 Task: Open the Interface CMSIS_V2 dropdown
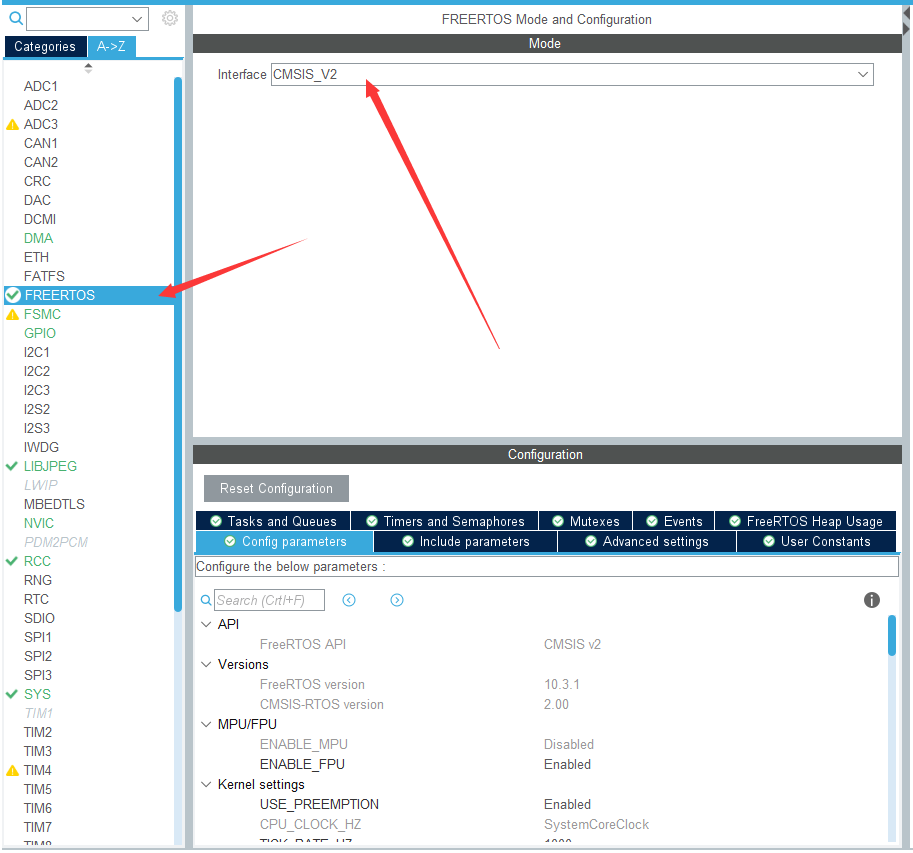point(862,74)
